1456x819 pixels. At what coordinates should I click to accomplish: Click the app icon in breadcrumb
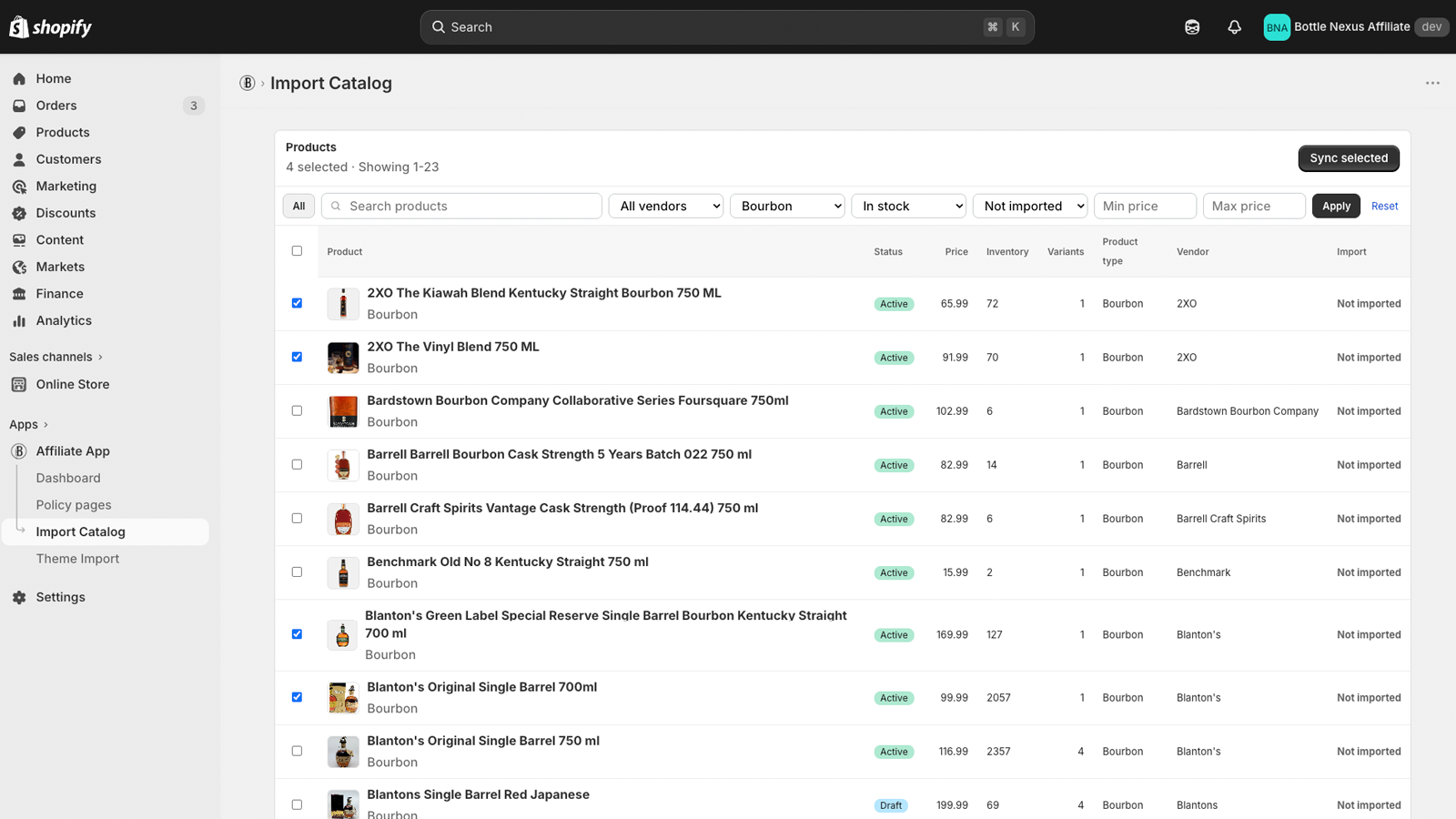[x=248, y=83]
